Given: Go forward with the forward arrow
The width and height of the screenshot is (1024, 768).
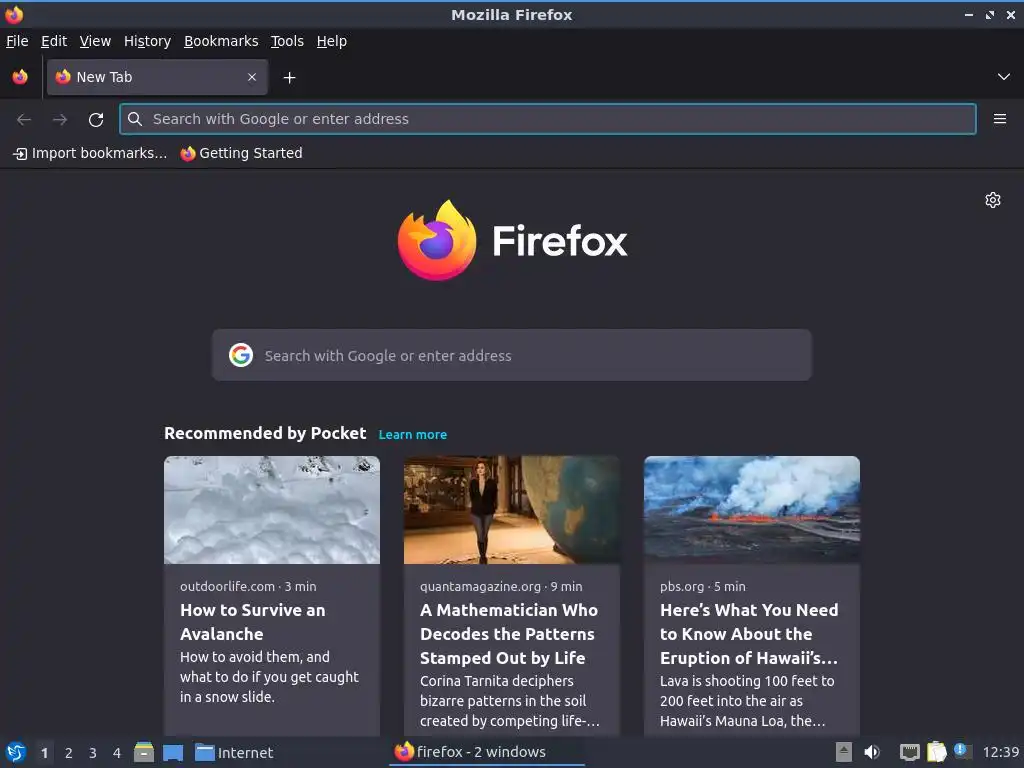Looking at the screenshot, I should (x=60, y=119).
